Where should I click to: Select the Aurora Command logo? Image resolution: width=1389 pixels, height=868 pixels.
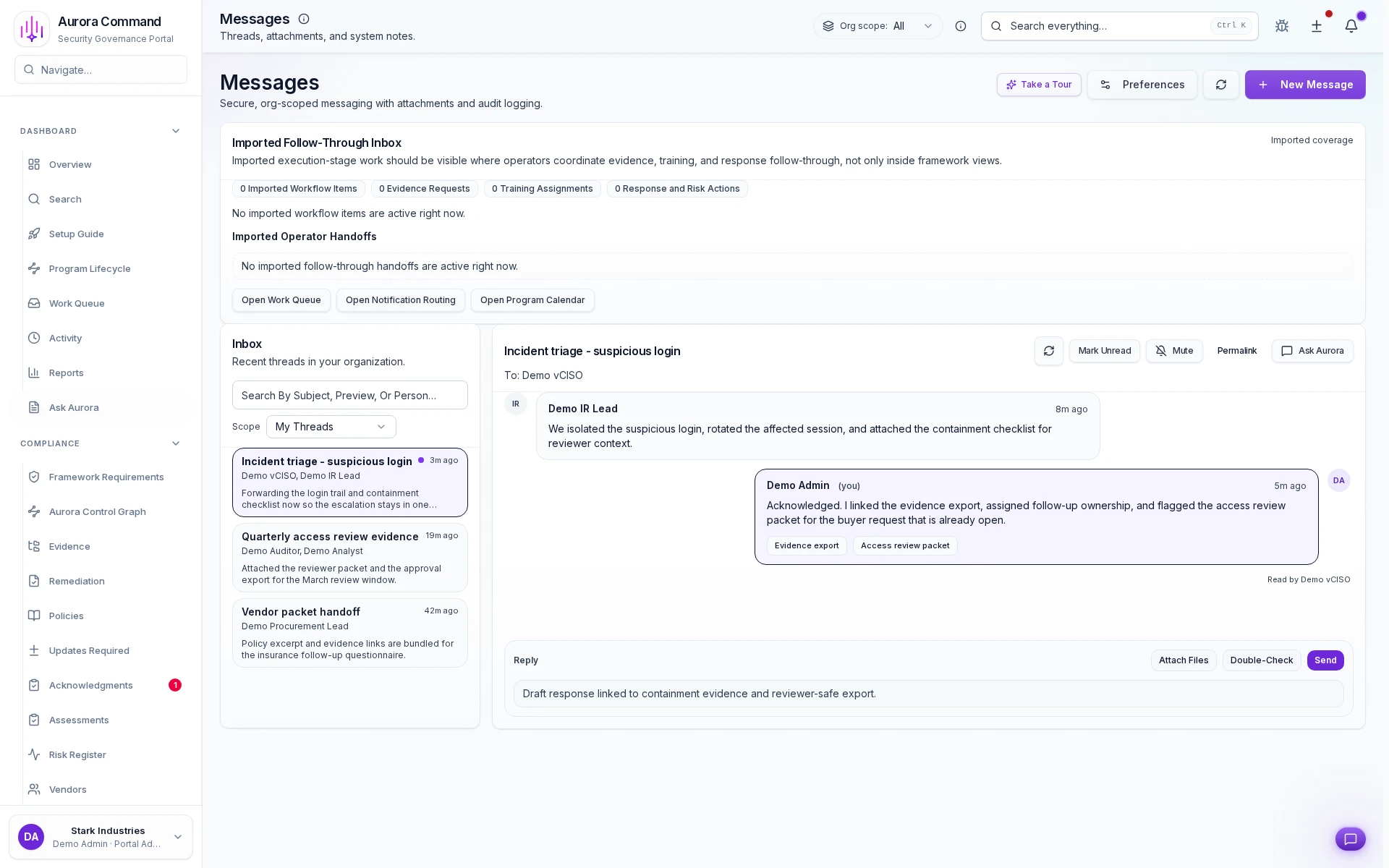click(32, 28)
